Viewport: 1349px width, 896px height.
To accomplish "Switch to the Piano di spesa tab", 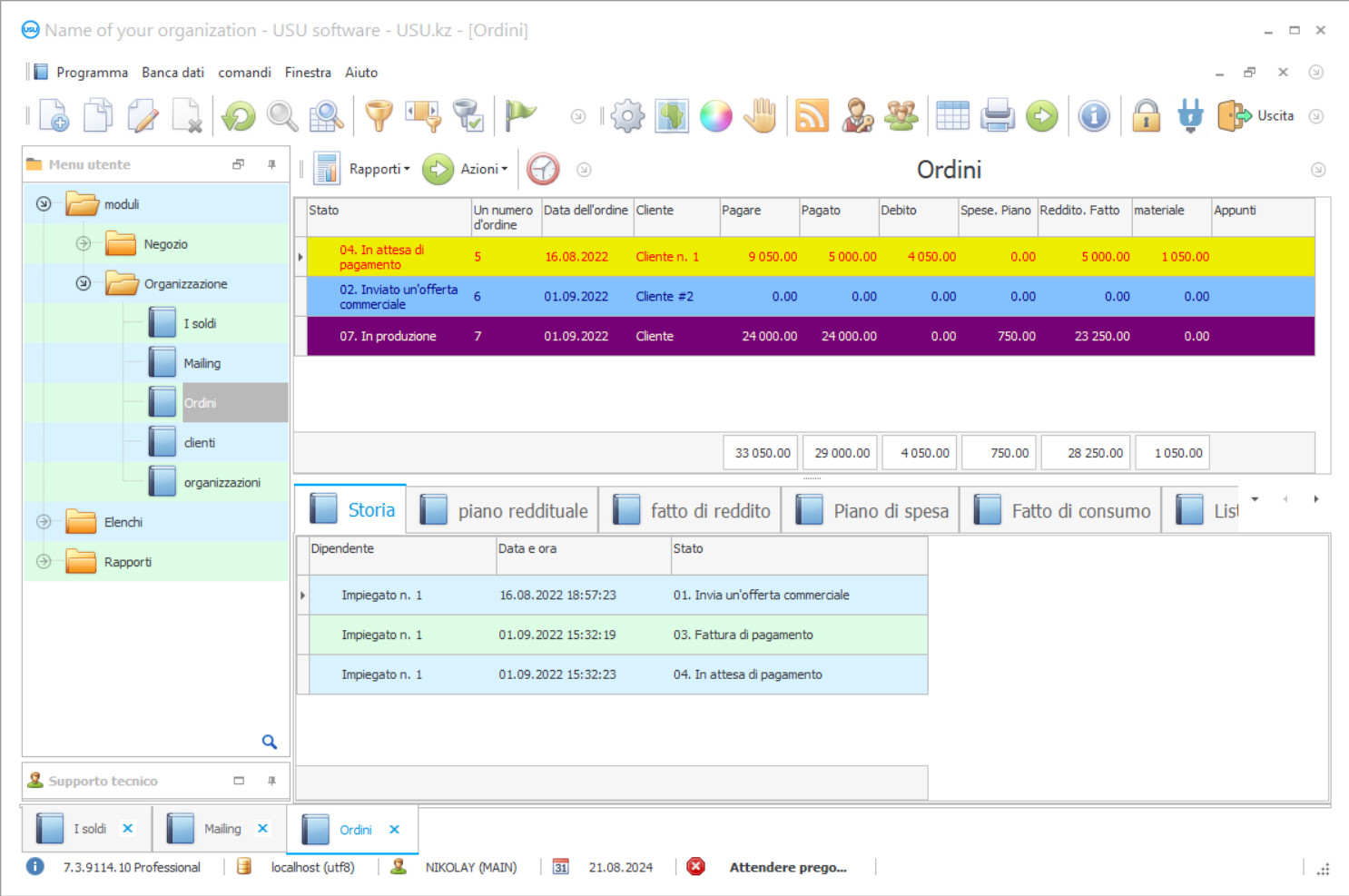I will point(871,511).
